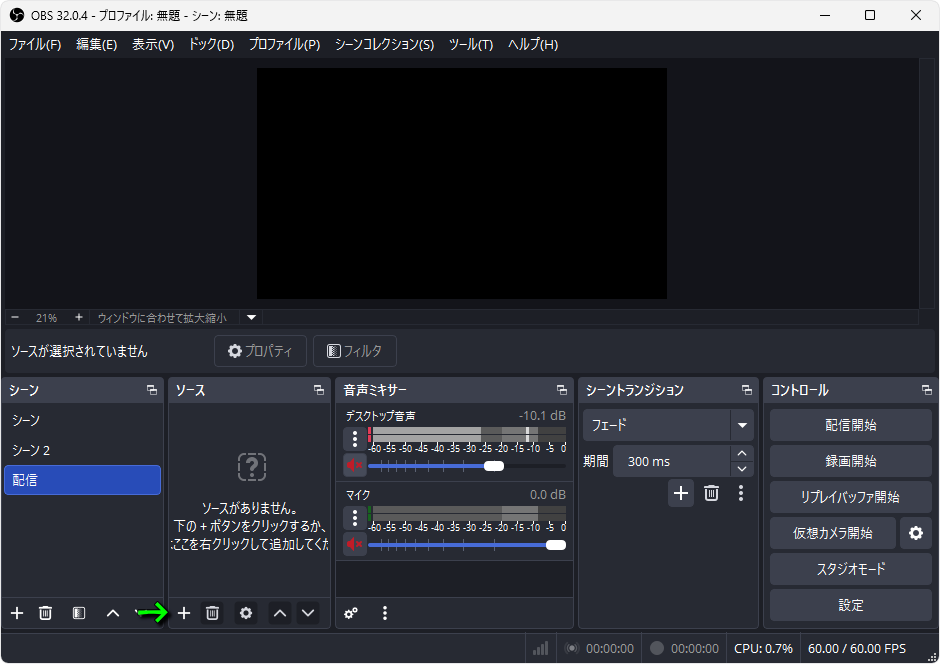This screenshot has width=940, height=664.
Task: Open the ツール(T) menu
Action: [471, 45]
